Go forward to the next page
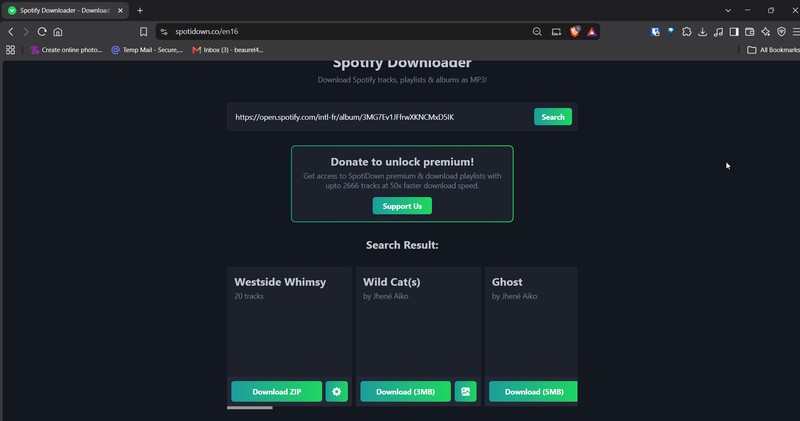 tap(26, 32)
